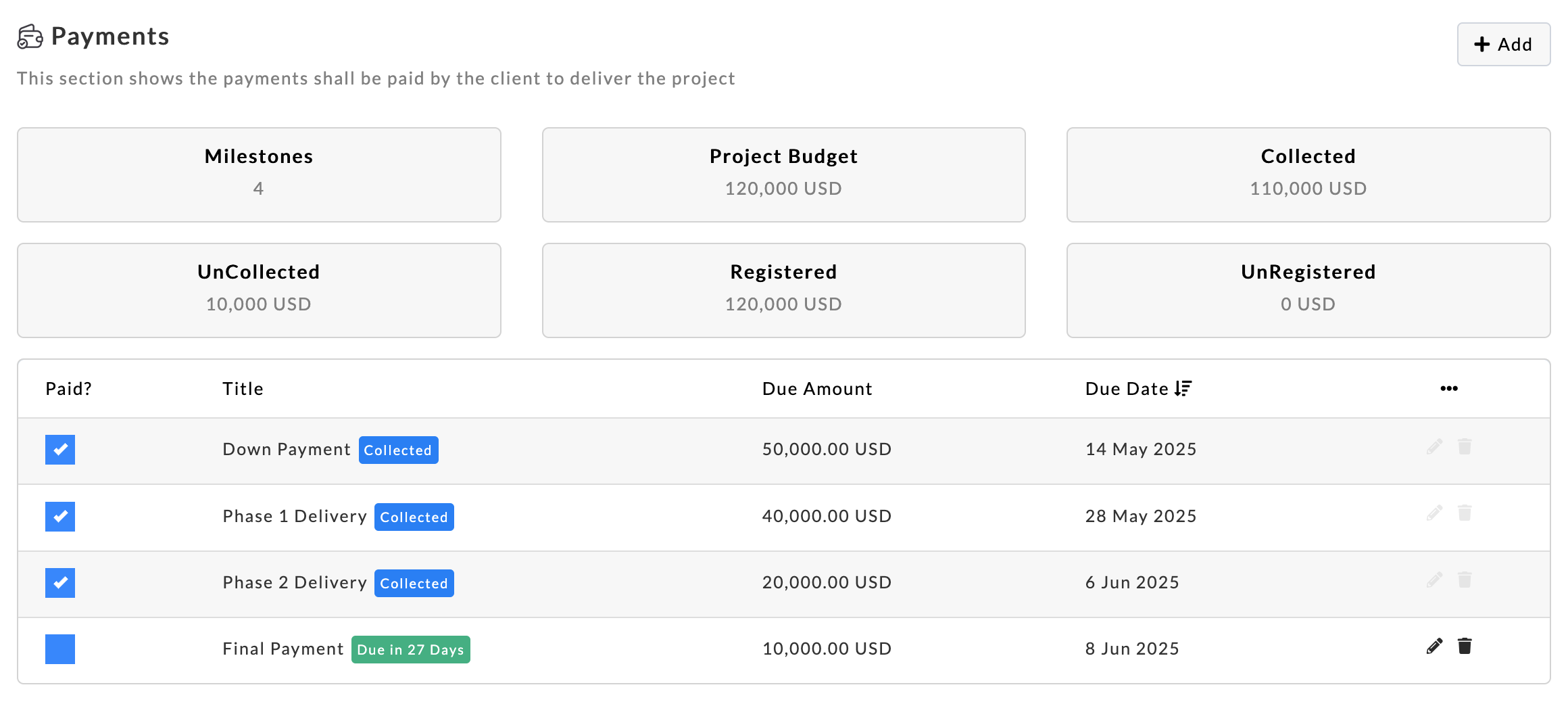Viewport: 1568px width, 704px height.
Task: Uncheck the Down Payment paid checkbox
Action: click(x=60, y=450)
